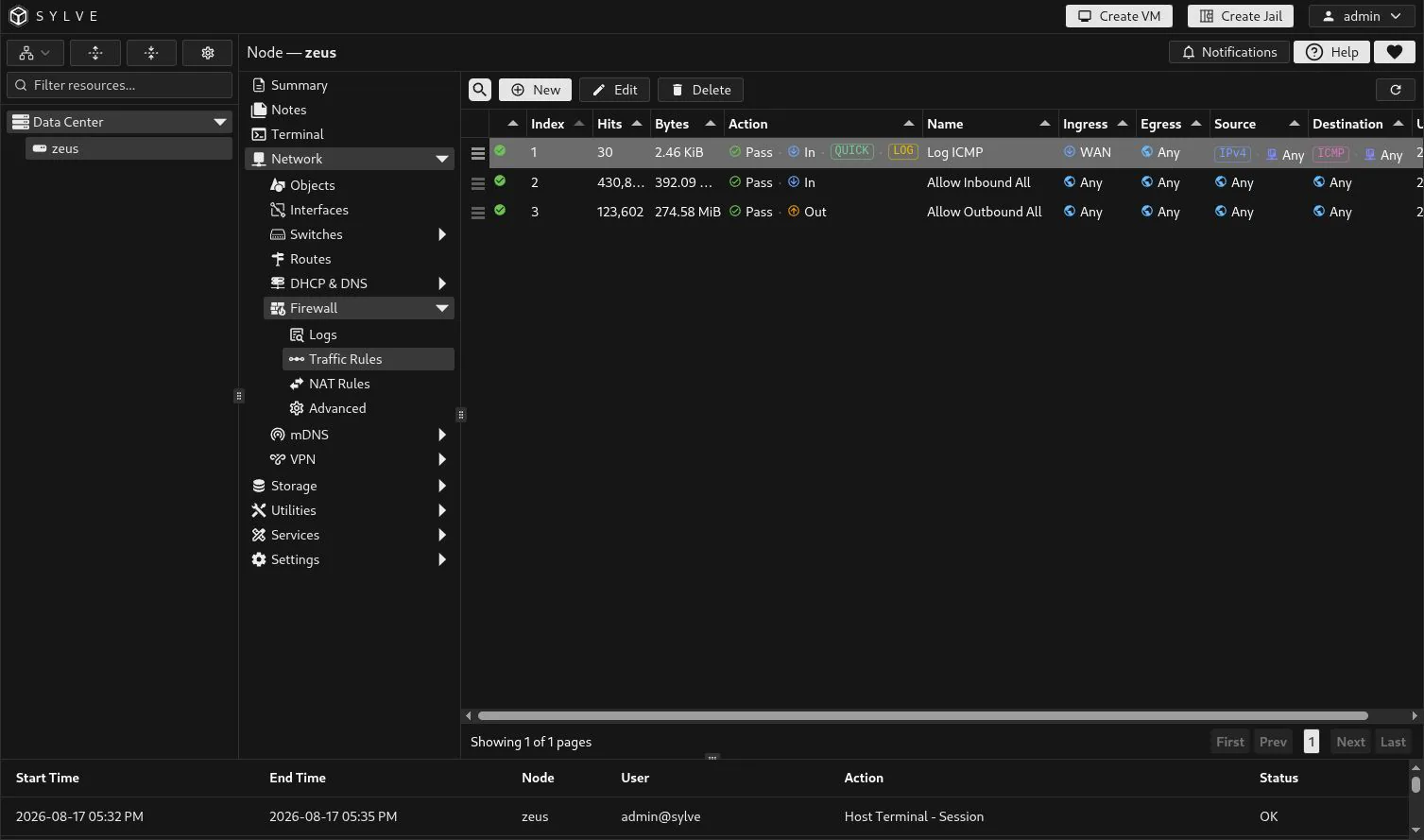
Task: Click Delete for the selected rule
Action: pos(700,90)
